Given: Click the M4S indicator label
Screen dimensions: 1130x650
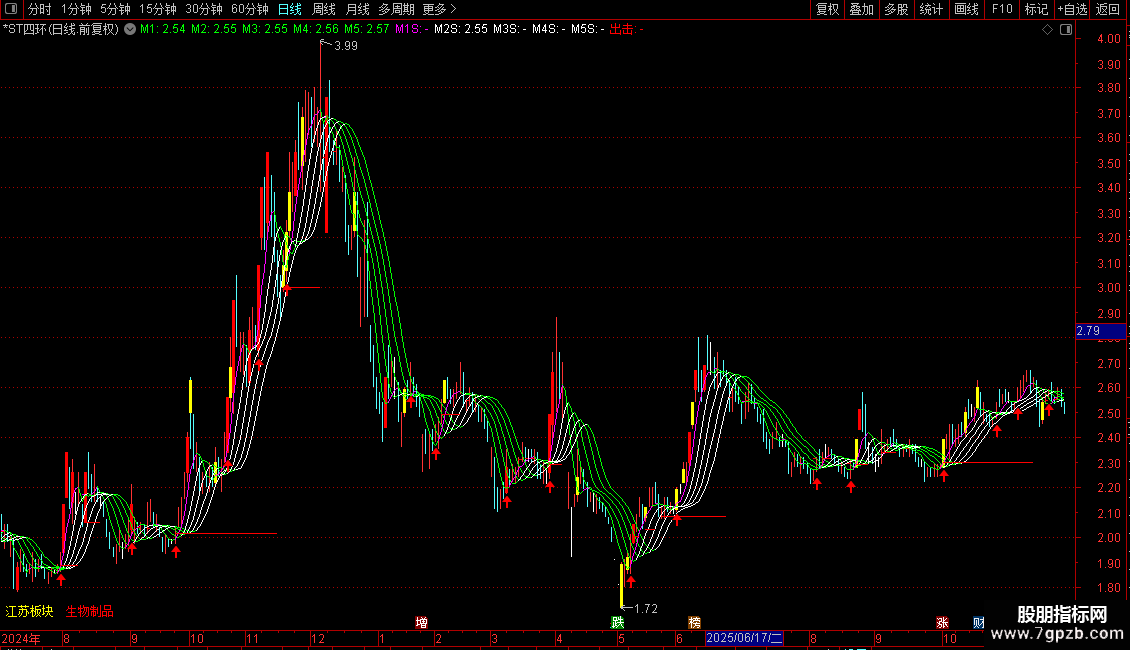Looking at the screenshot, I should tap(549, 30).
